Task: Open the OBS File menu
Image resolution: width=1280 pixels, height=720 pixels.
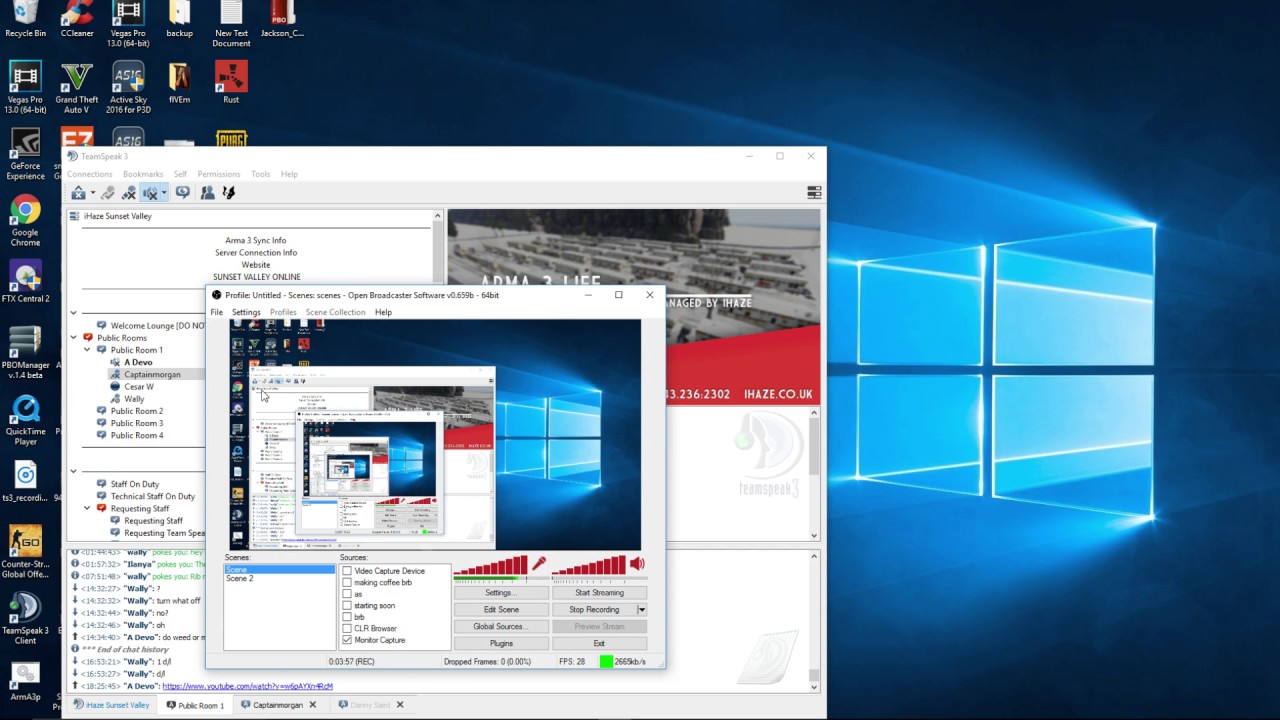Action: pos(216,312)
